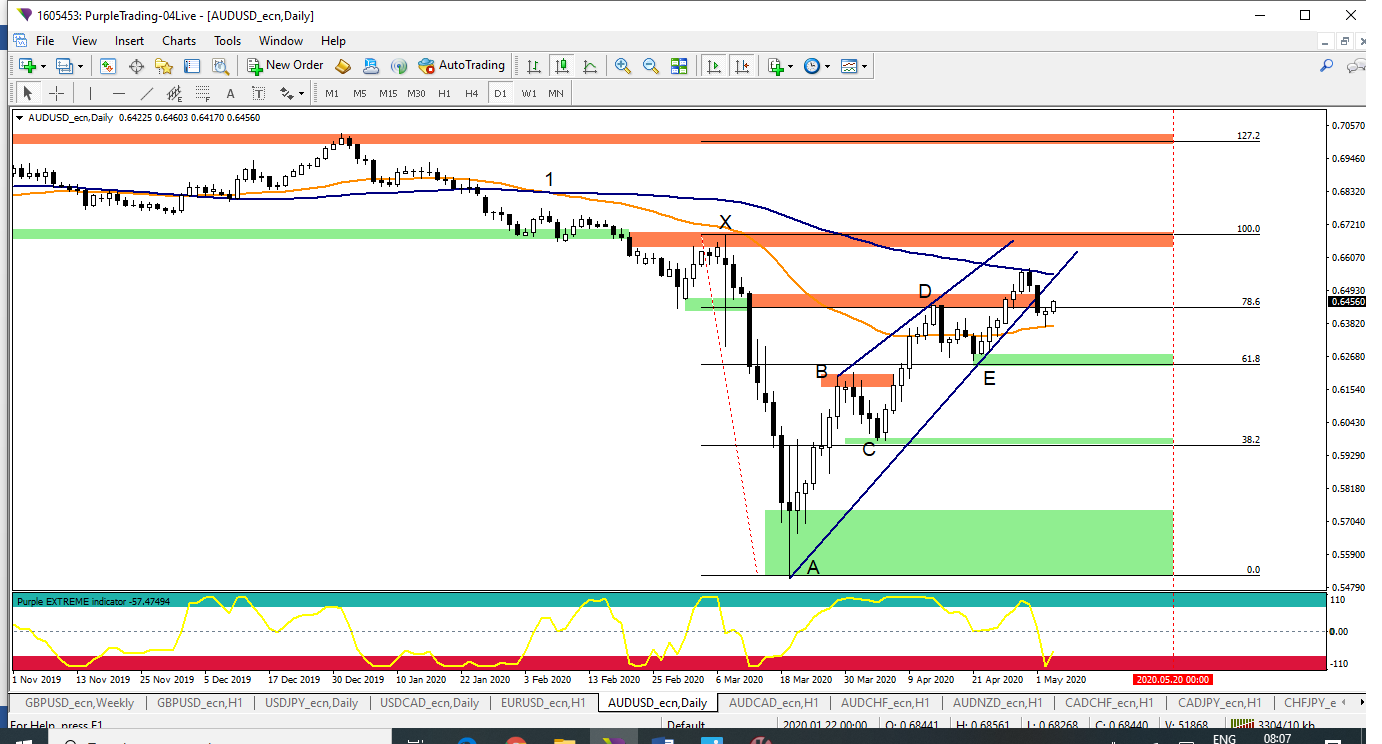Image resolution: width=1382 pixels, height=744 pixels.
Task: Open the Templates icon
Action: (849, 66)
